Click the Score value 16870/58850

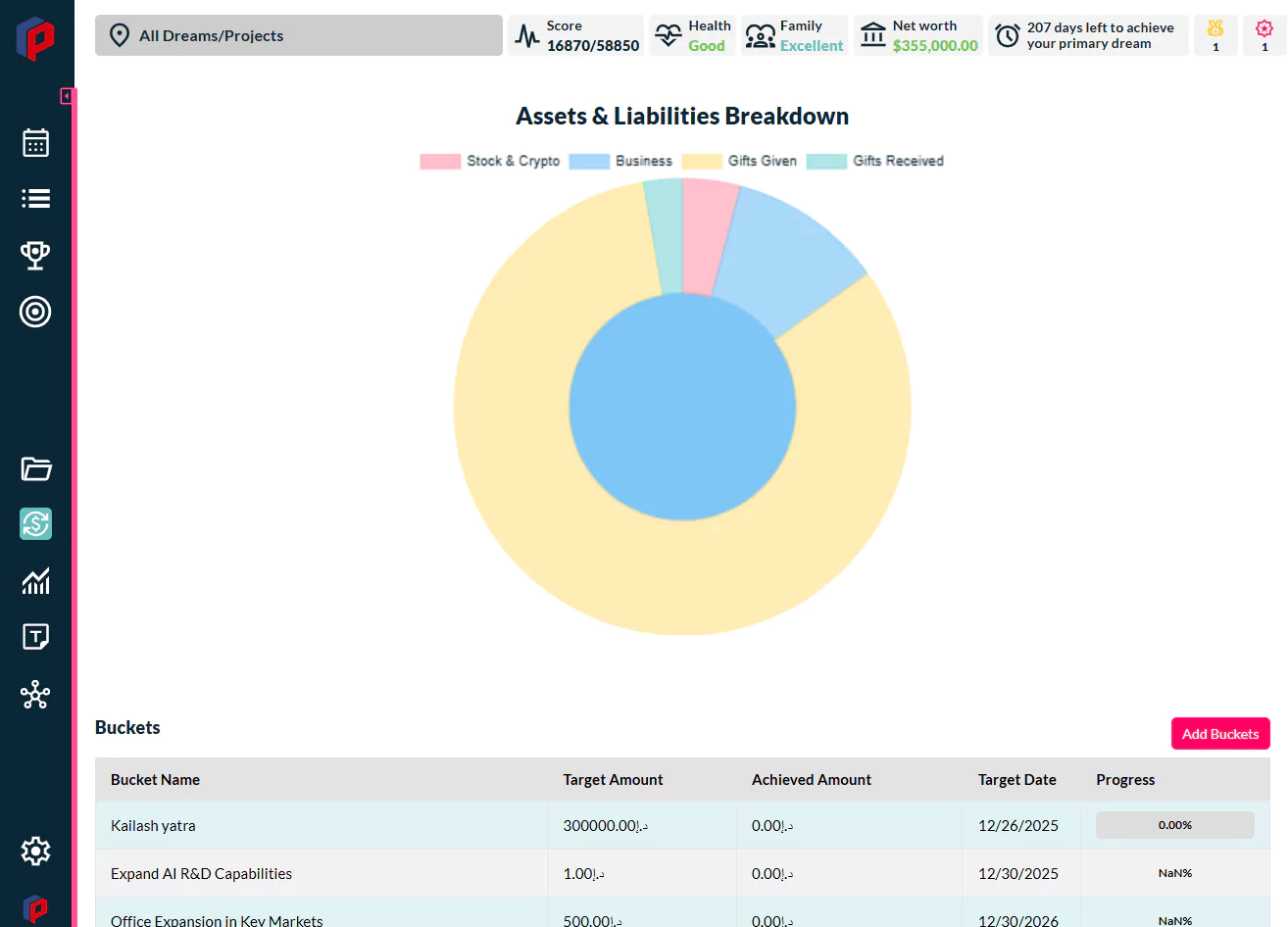coord(593,45)
